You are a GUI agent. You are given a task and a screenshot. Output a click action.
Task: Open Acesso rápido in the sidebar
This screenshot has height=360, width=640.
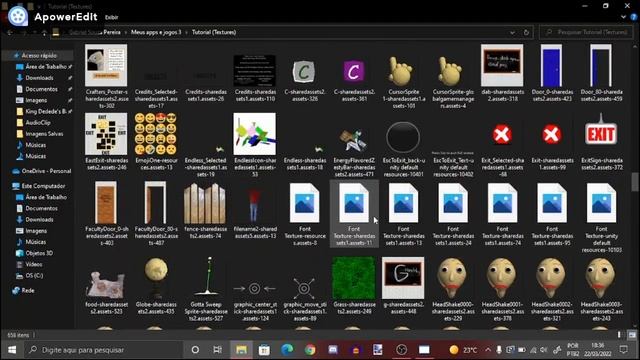tap(39, 55)
